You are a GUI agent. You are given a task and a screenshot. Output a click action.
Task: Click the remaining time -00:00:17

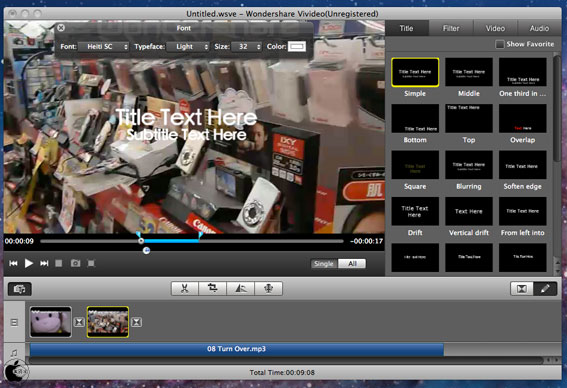pos(366,241)
